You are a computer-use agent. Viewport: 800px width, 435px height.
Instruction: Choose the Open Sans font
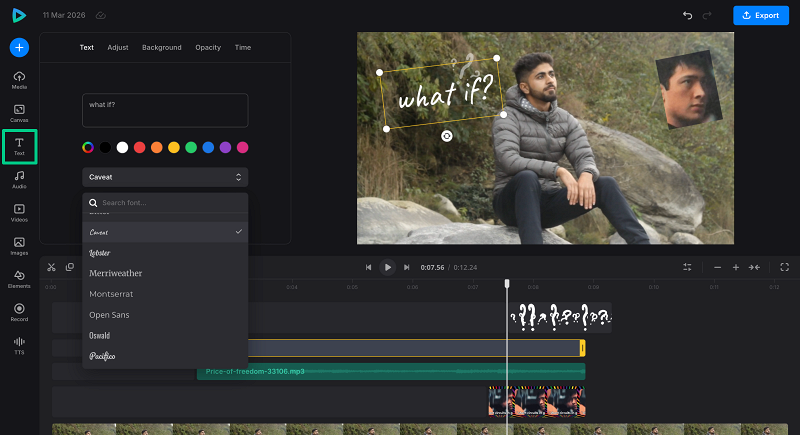coord(165,315)
